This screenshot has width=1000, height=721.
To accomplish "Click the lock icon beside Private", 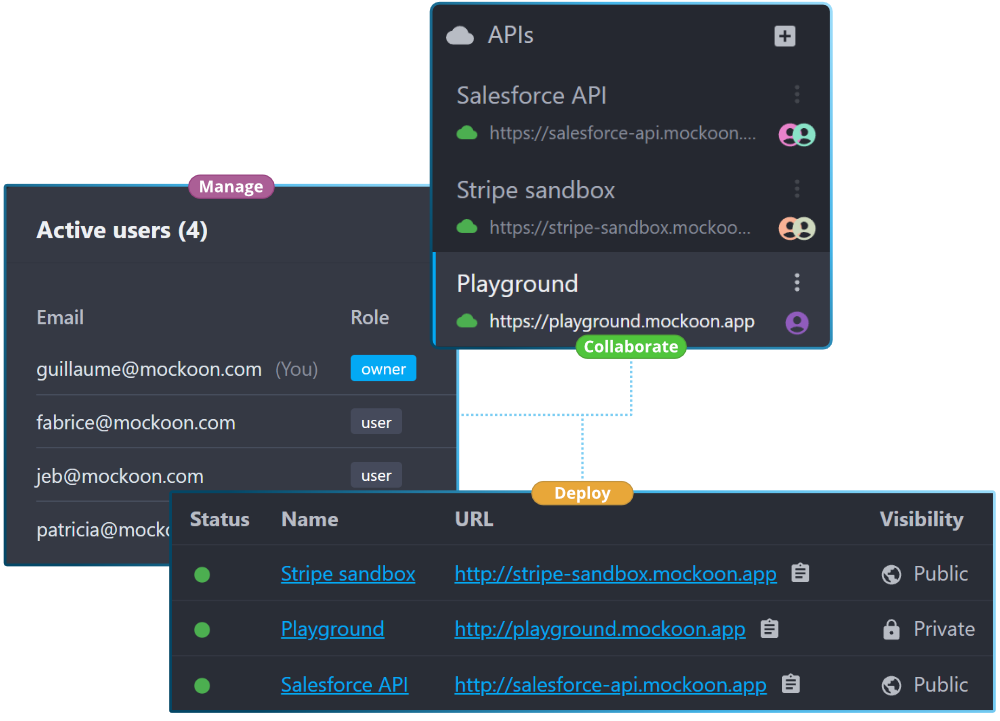I will pyautogui.click(x=891, y=629).
